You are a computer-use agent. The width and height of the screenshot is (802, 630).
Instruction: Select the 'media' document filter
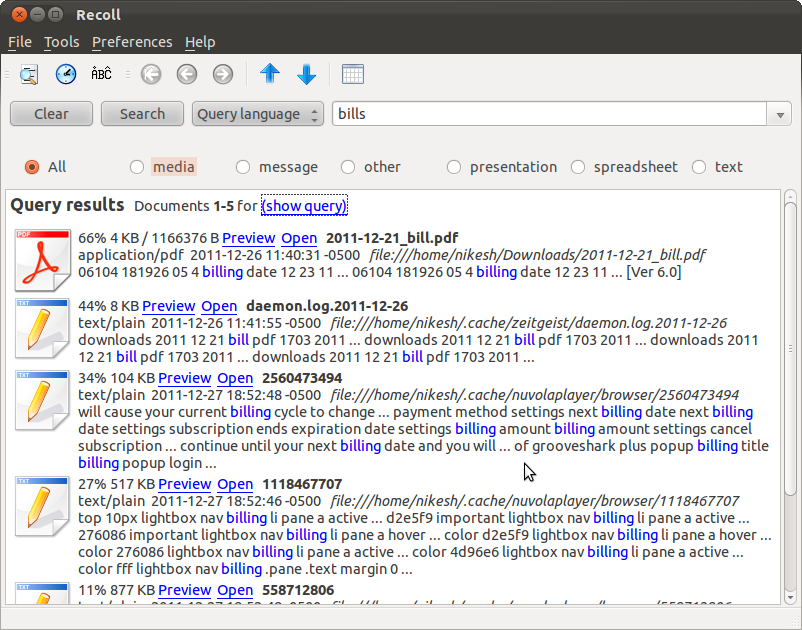click(136, 167)
